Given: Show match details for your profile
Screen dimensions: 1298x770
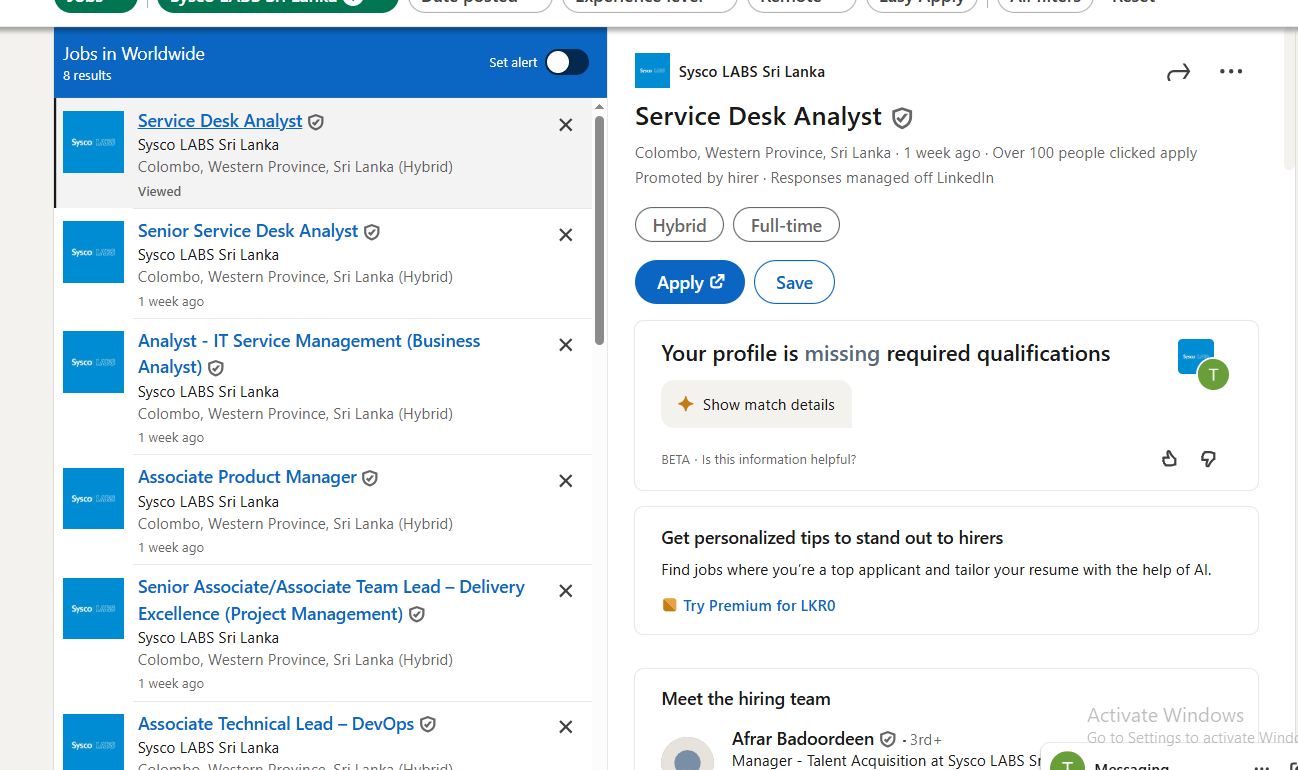Looking at the screenshot, I should click(x=756, y=404).
